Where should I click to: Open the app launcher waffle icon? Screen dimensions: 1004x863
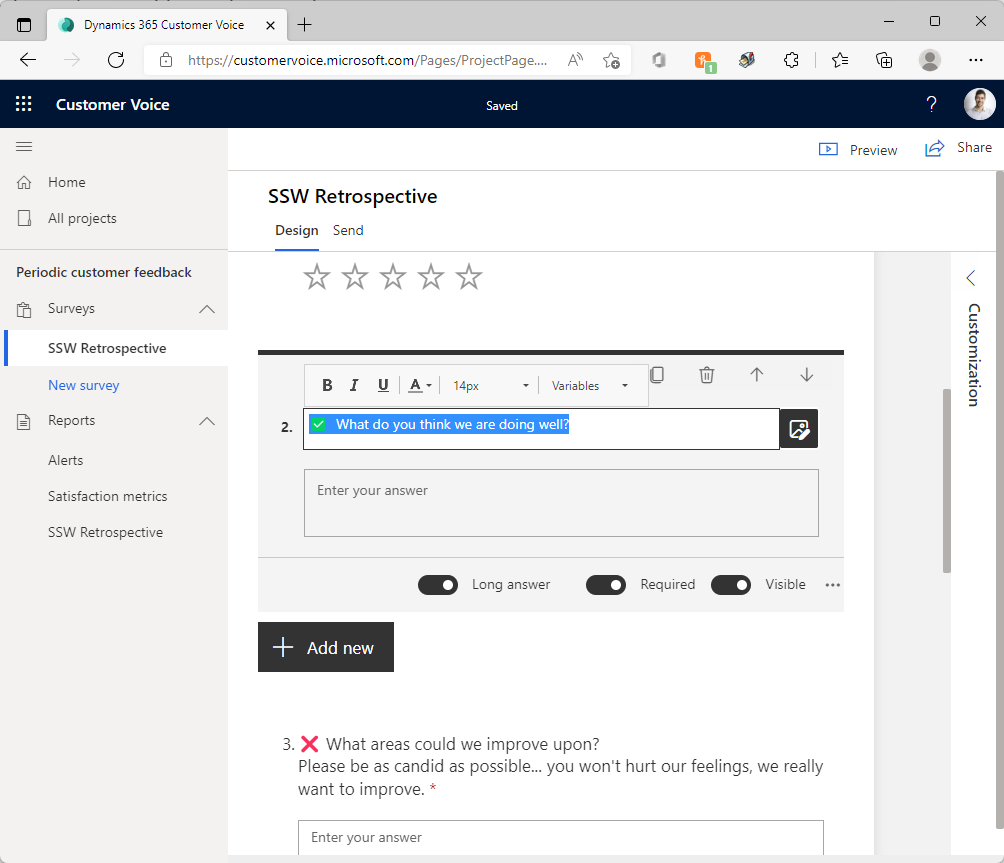coord(24,104)
